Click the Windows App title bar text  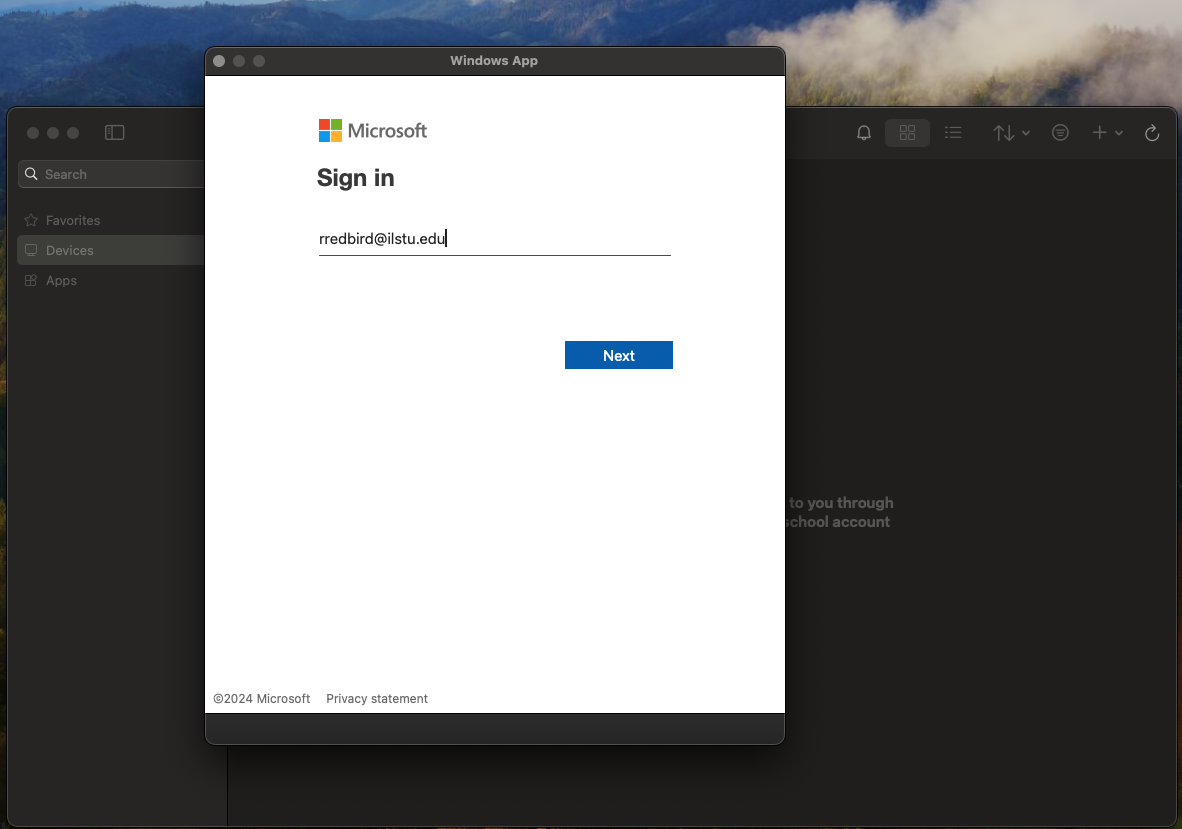point(494,60)
